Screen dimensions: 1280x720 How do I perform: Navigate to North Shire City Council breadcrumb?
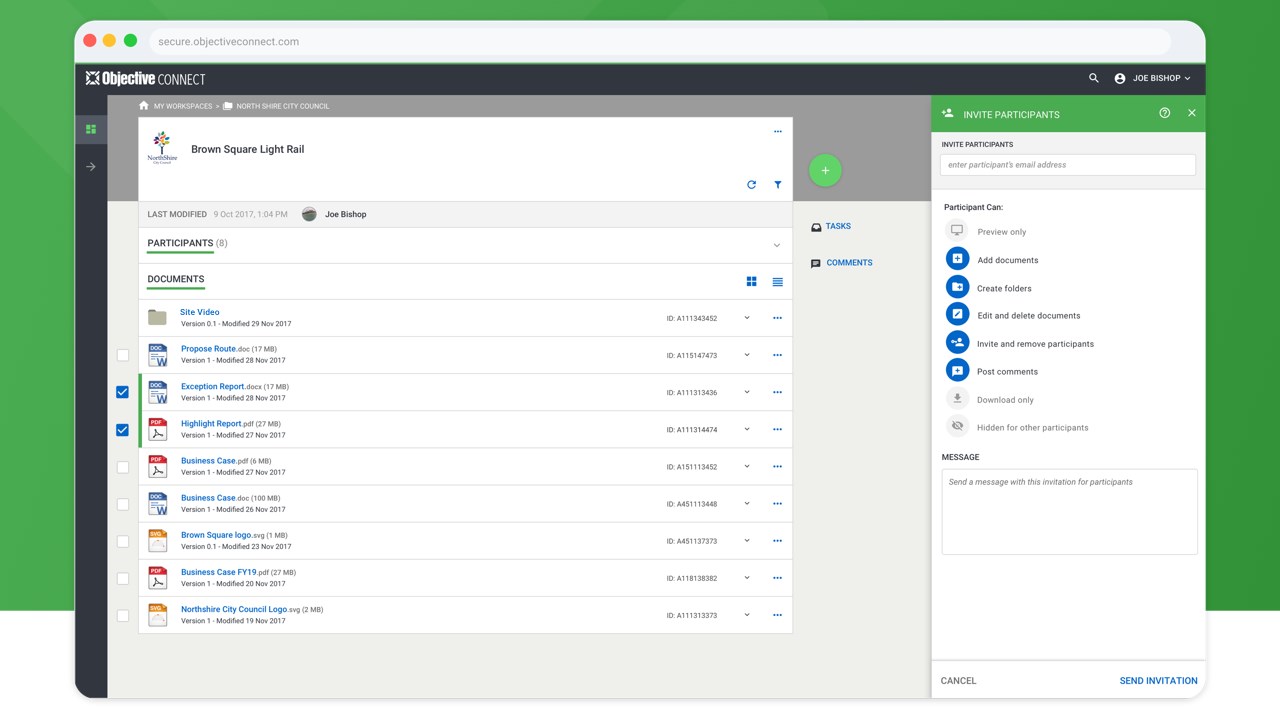[283, 106]
